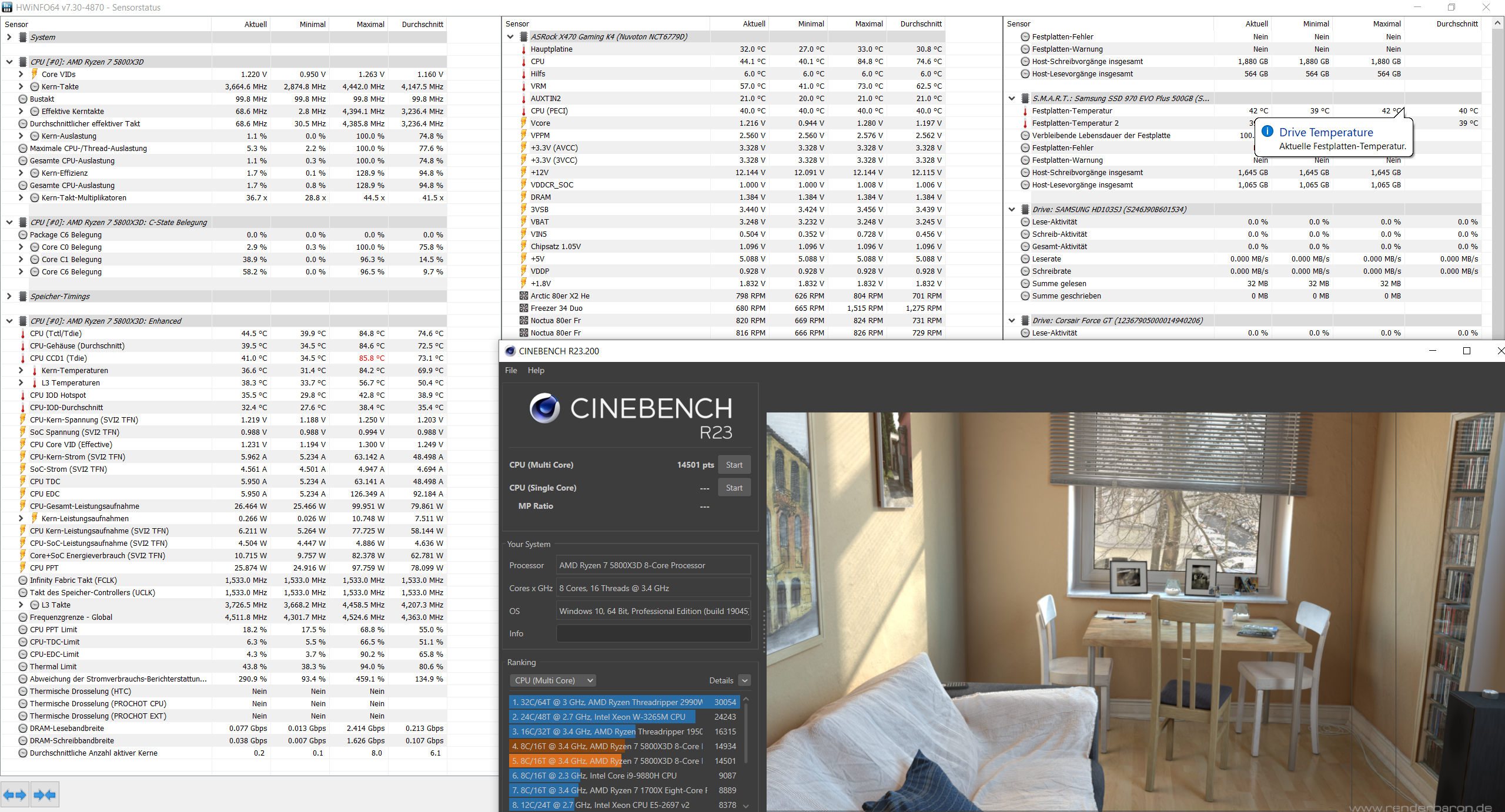Viewport: 1505px width, 812px height.
Task: Click the Arctic 80er X2 He fan icon
Action: tap(523, 296)
